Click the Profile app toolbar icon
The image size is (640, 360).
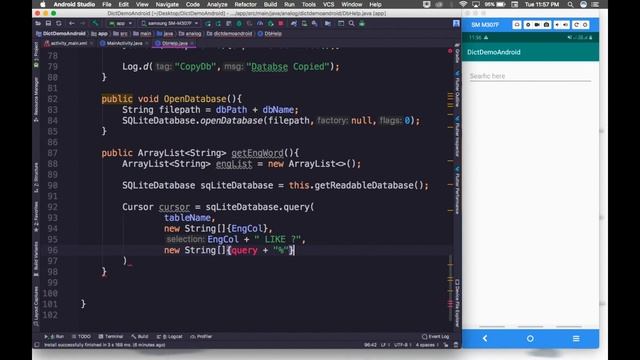click(260, 24)
